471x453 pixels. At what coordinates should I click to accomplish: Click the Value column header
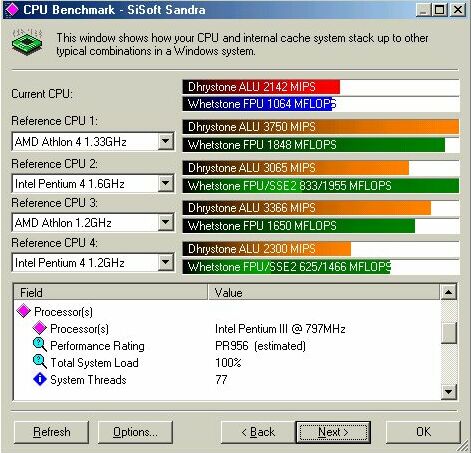pos(324,292)
